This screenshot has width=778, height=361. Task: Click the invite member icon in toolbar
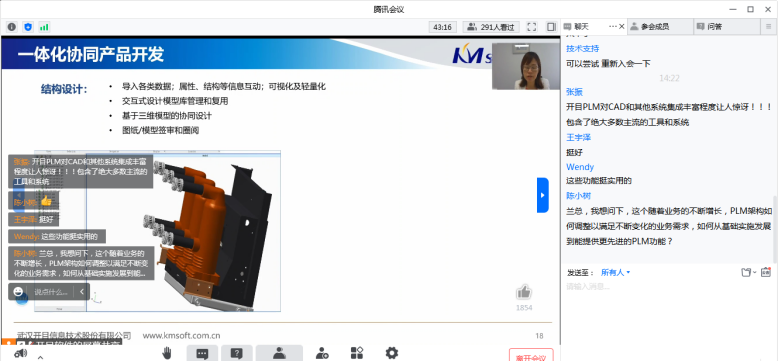(x=322, y=353)
